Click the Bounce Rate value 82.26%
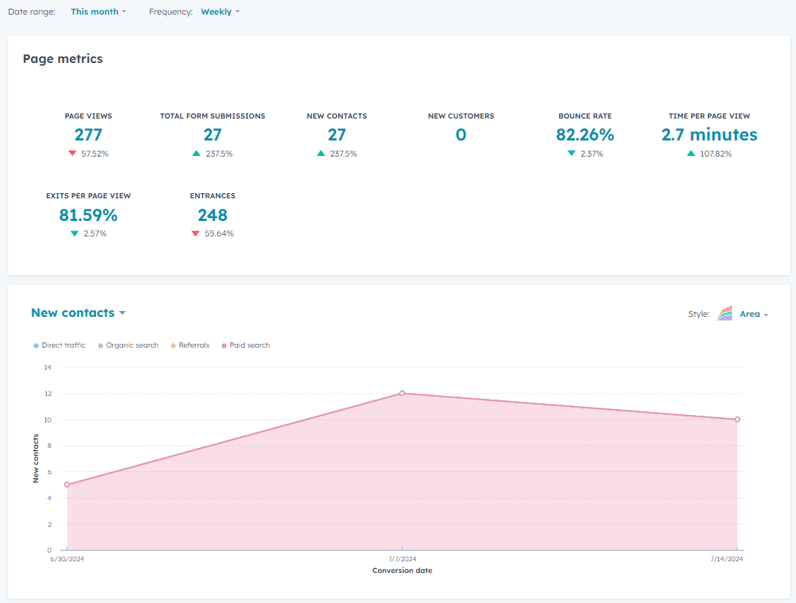 [x=585, y=135]
